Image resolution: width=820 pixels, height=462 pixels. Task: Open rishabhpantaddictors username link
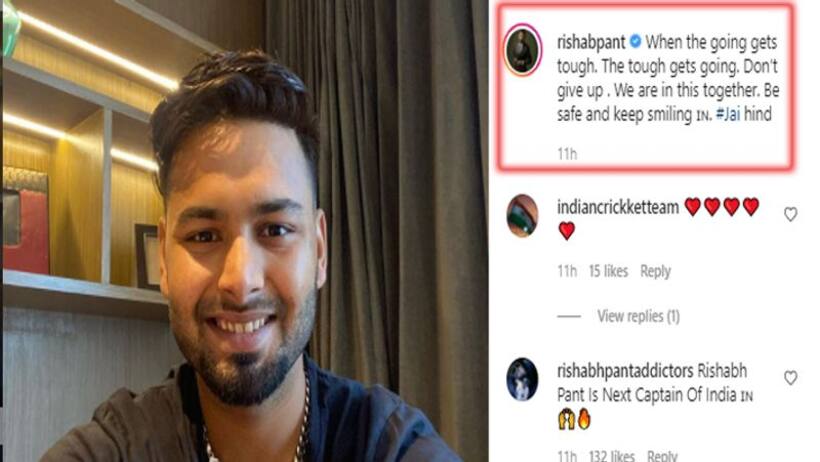(x=625, y=371)
